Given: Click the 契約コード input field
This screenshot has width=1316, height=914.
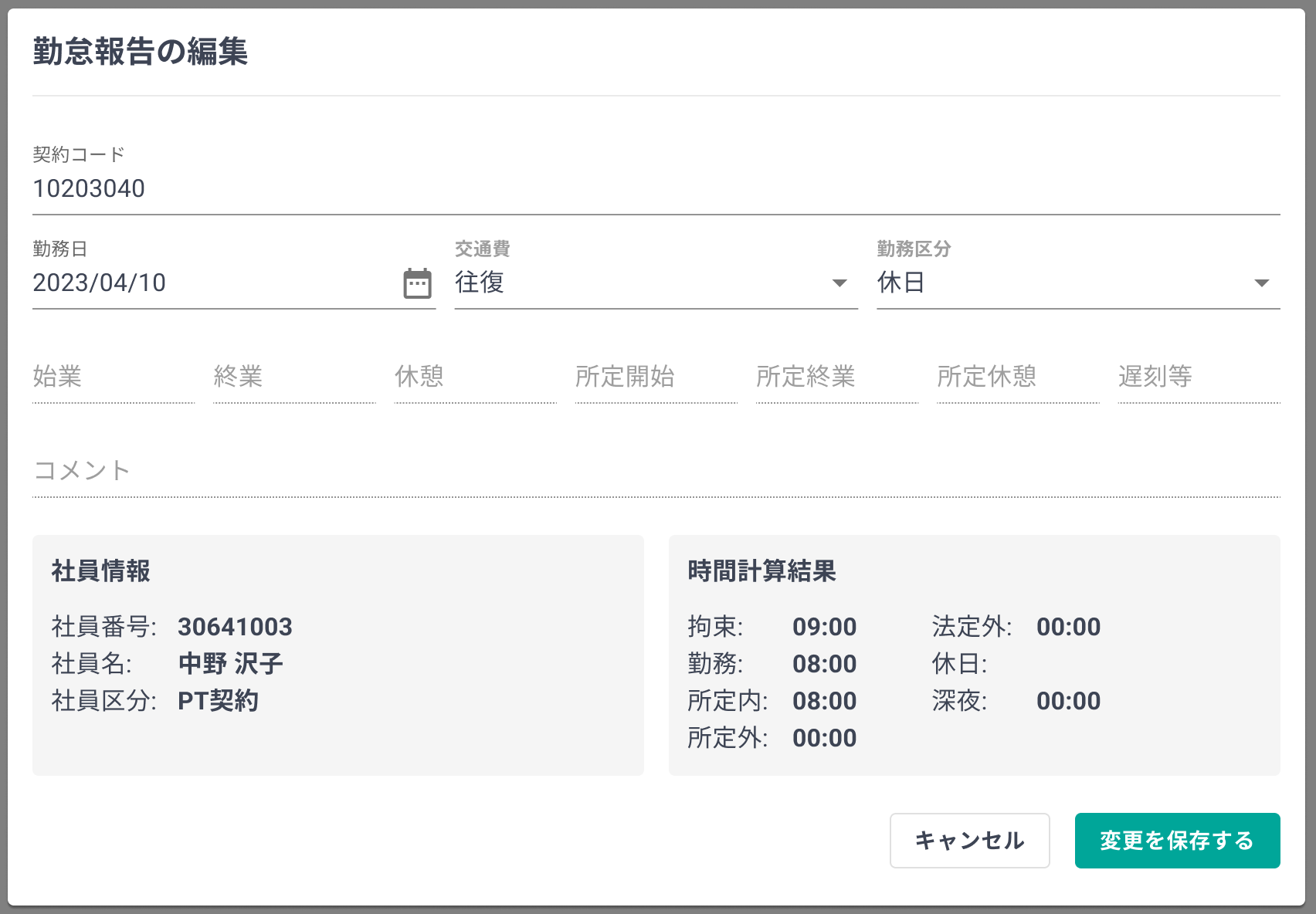Looking at the screenshot, I should point(655,189).
